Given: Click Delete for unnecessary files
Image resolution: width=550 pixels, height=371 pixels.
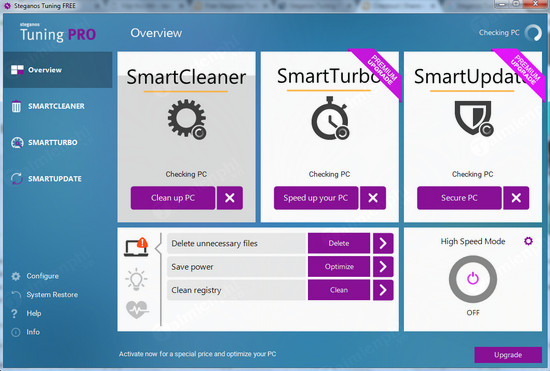Looking at the screenshot, I should (x=339, y=243).
